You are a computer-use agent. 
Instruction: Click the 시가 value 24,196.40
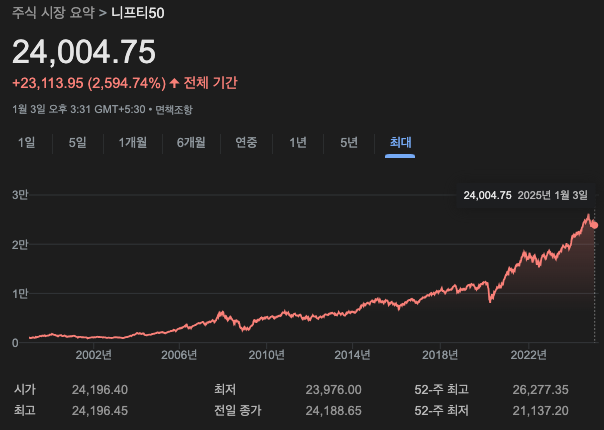100,390
